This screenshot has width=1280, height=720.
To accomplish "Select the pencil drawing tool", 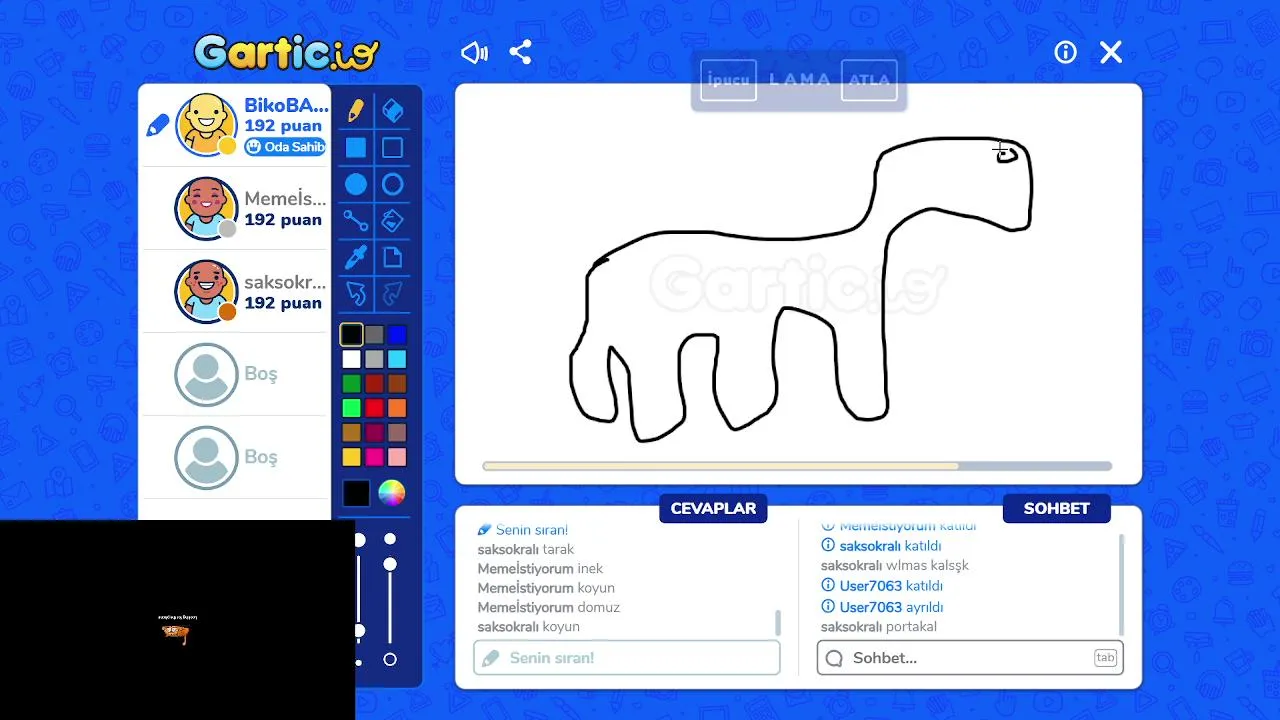I will coord(356,110).
